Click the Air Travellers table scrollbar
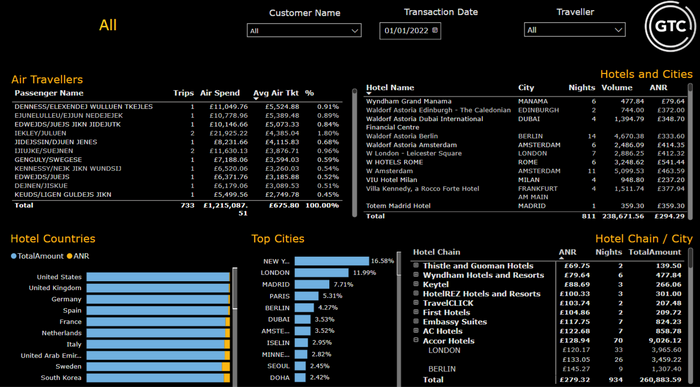The image size is (700, 387). coord(354,152)
